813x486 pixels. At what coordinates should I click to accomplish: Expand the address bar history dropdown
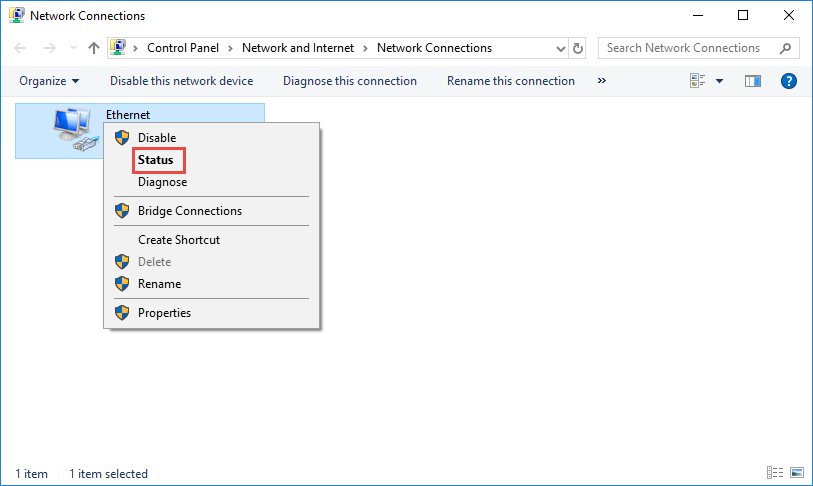pyautogui.click(x=560, y=49)
